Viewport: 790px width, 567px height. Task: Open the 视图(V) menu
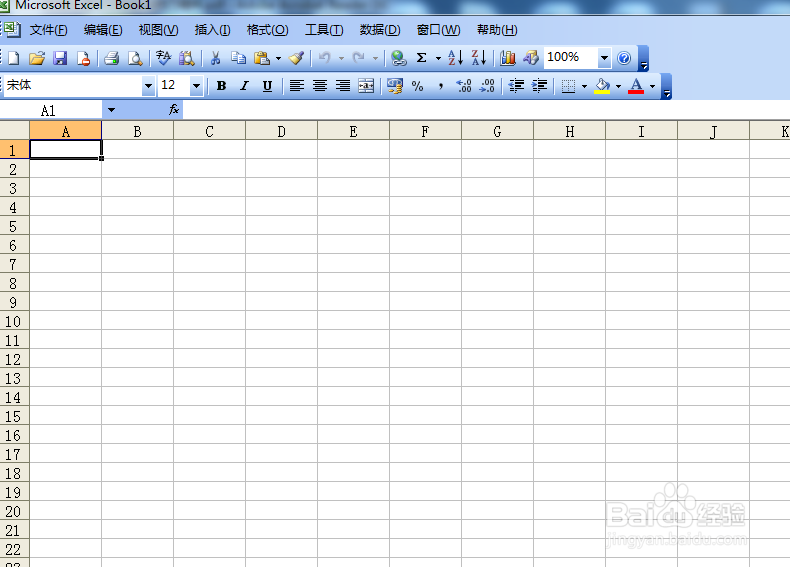tap(158, 30)
